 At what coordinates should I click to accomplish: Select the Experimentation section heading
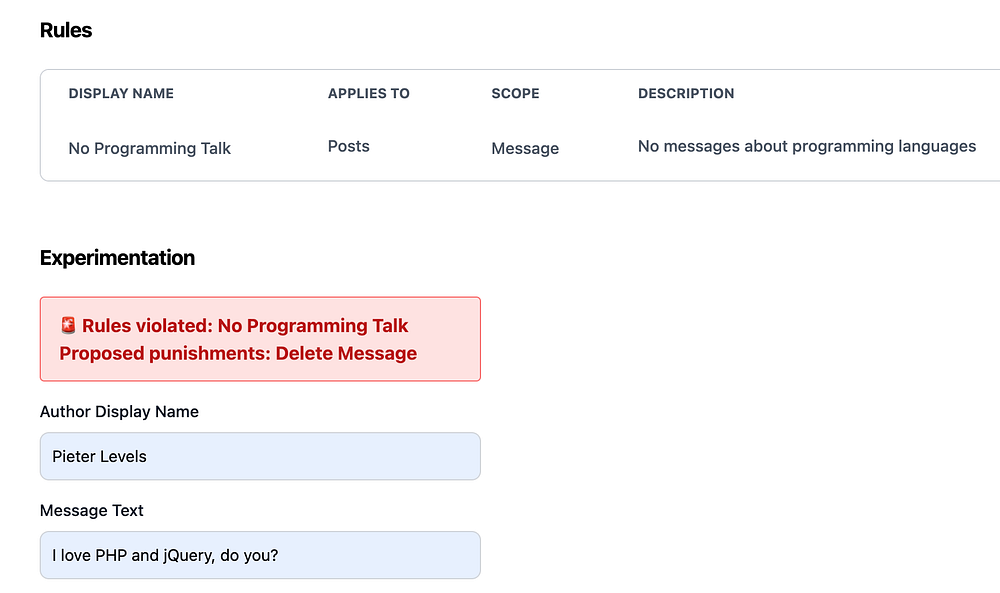[x=117, y=258]
